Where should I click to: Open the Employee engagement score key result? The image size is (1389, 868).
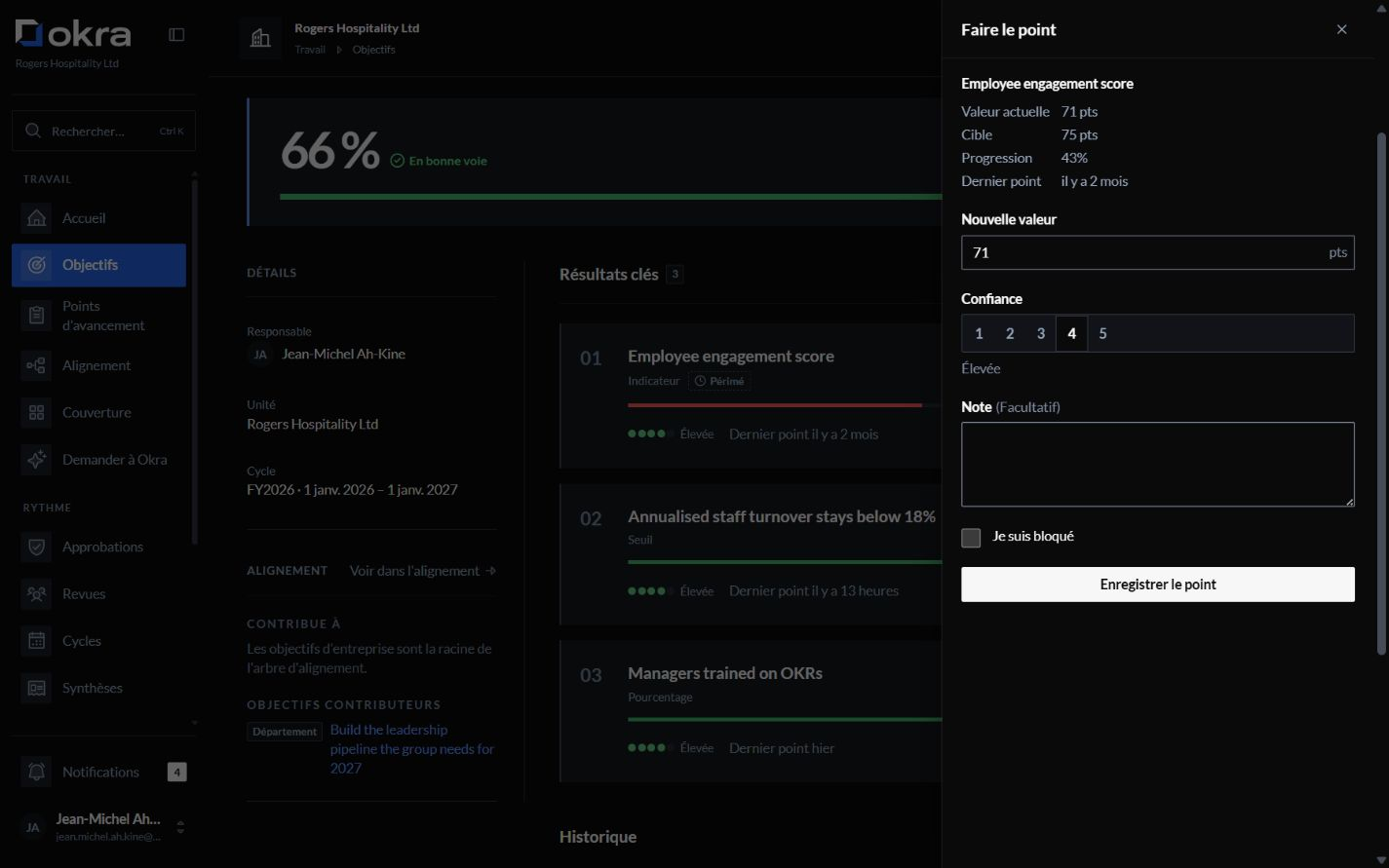tap(731, 357)
